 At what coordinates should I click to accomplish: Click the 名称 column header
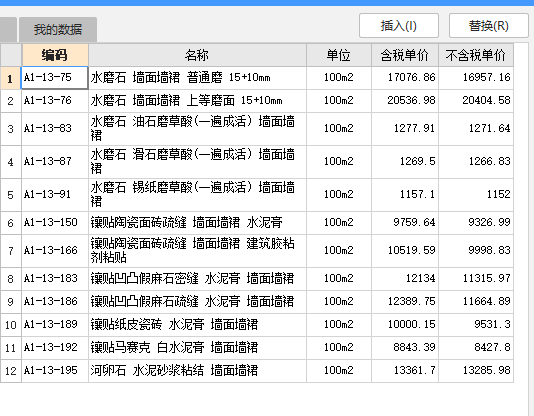pyautogui.click(x=197, y=55)
